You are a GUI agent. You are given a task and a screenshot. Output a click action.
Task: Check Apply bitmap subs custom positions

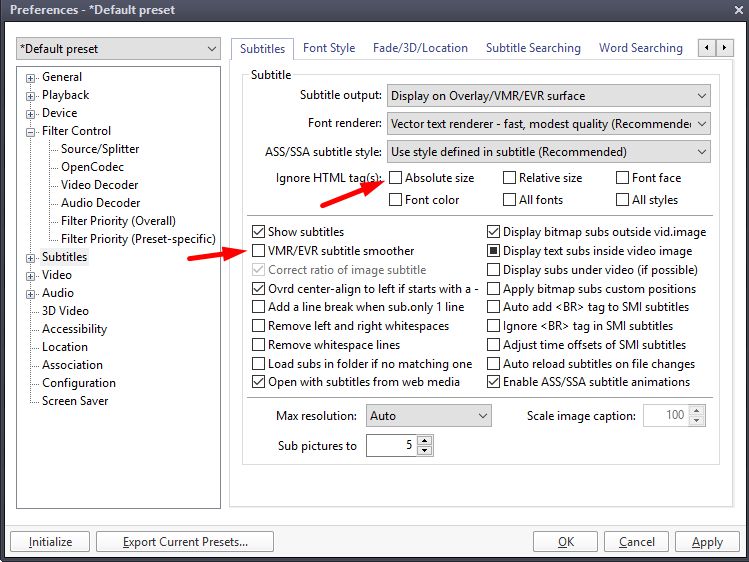coord(493,288)
